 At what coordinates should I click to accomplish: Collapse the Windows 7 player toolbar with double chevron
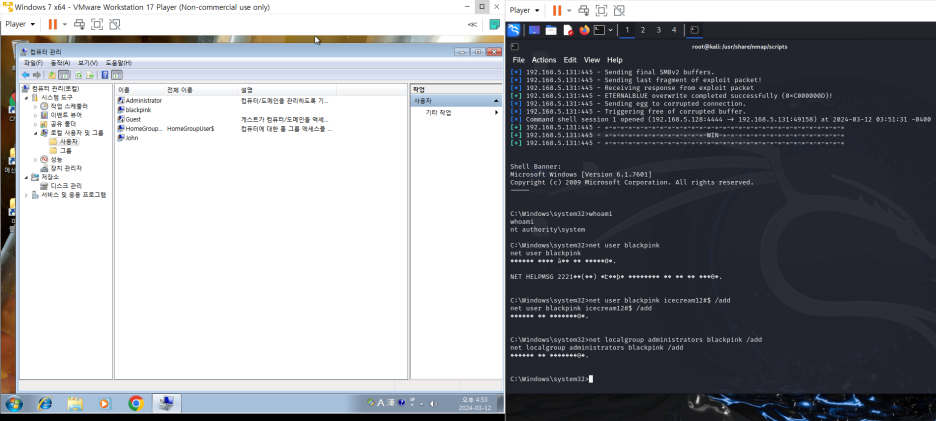coord(472,24)
